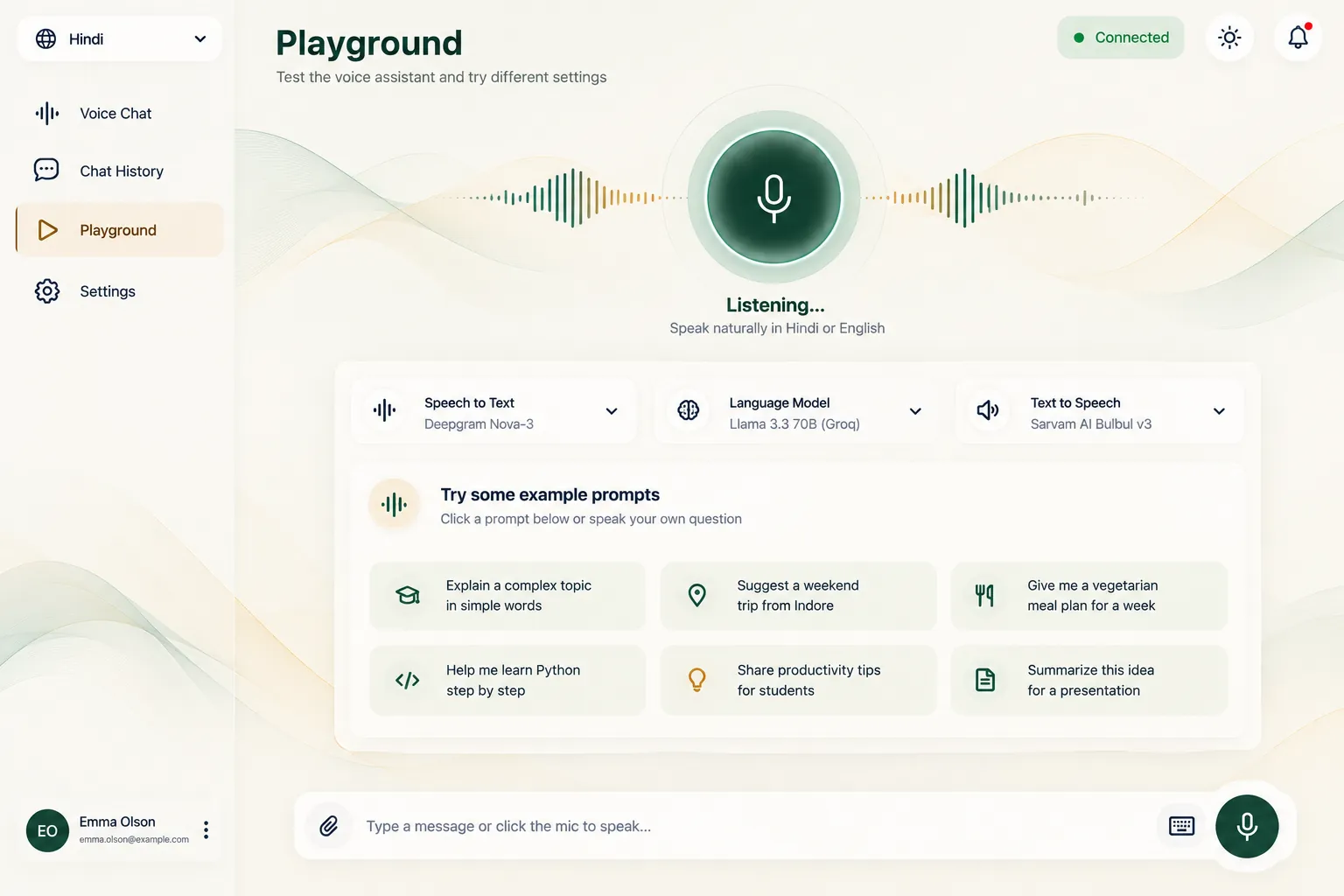This screenshot has height=896, width=1344.
Task: Click the Llama 3.3 70B (Groq) label
Action: [794, 424]
